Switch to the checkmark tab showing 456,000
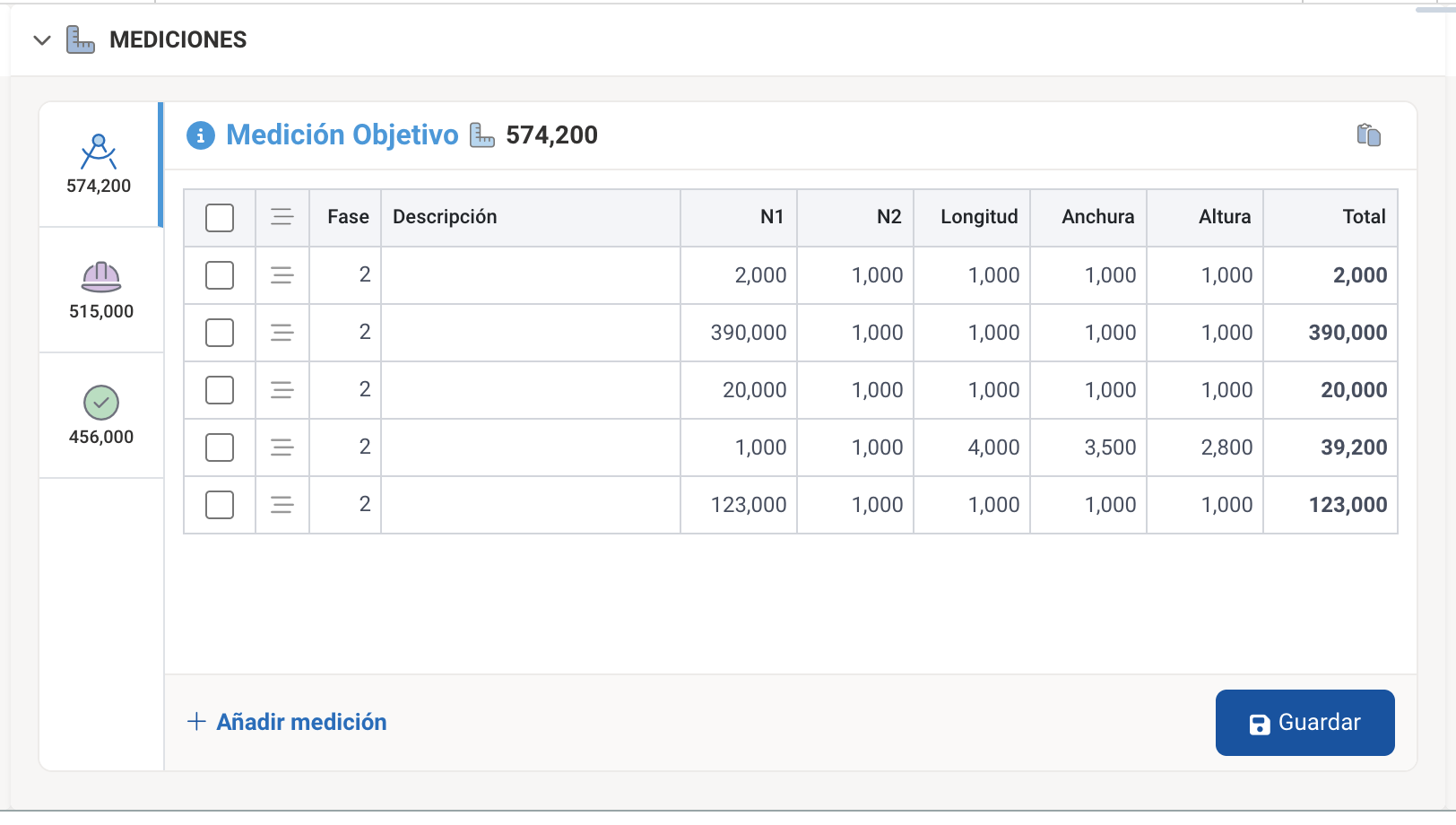 pos(101,415)
